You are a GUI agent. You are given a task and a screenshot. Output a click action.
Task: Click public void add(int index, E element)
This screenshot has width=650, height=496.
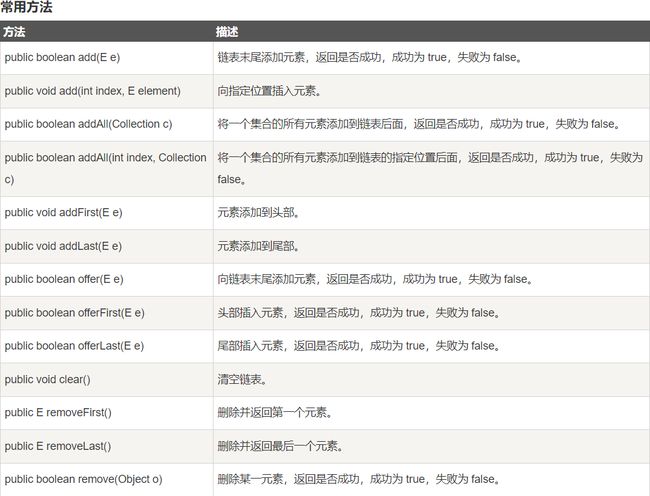[92, 91]
